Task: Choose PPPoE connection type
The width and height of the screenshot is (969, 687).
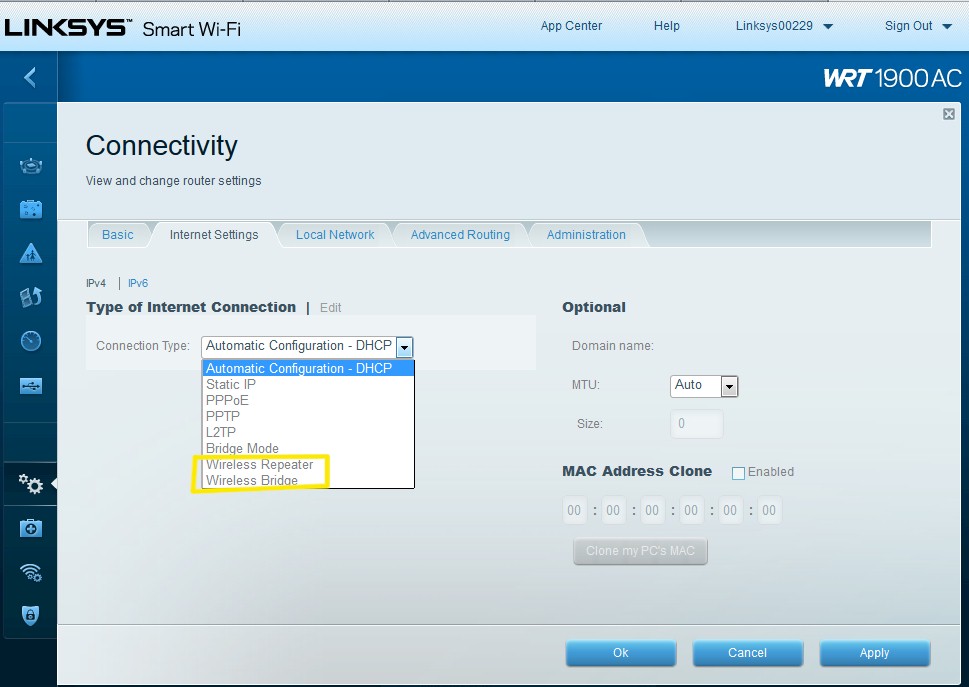Action: tap(308, 400)
